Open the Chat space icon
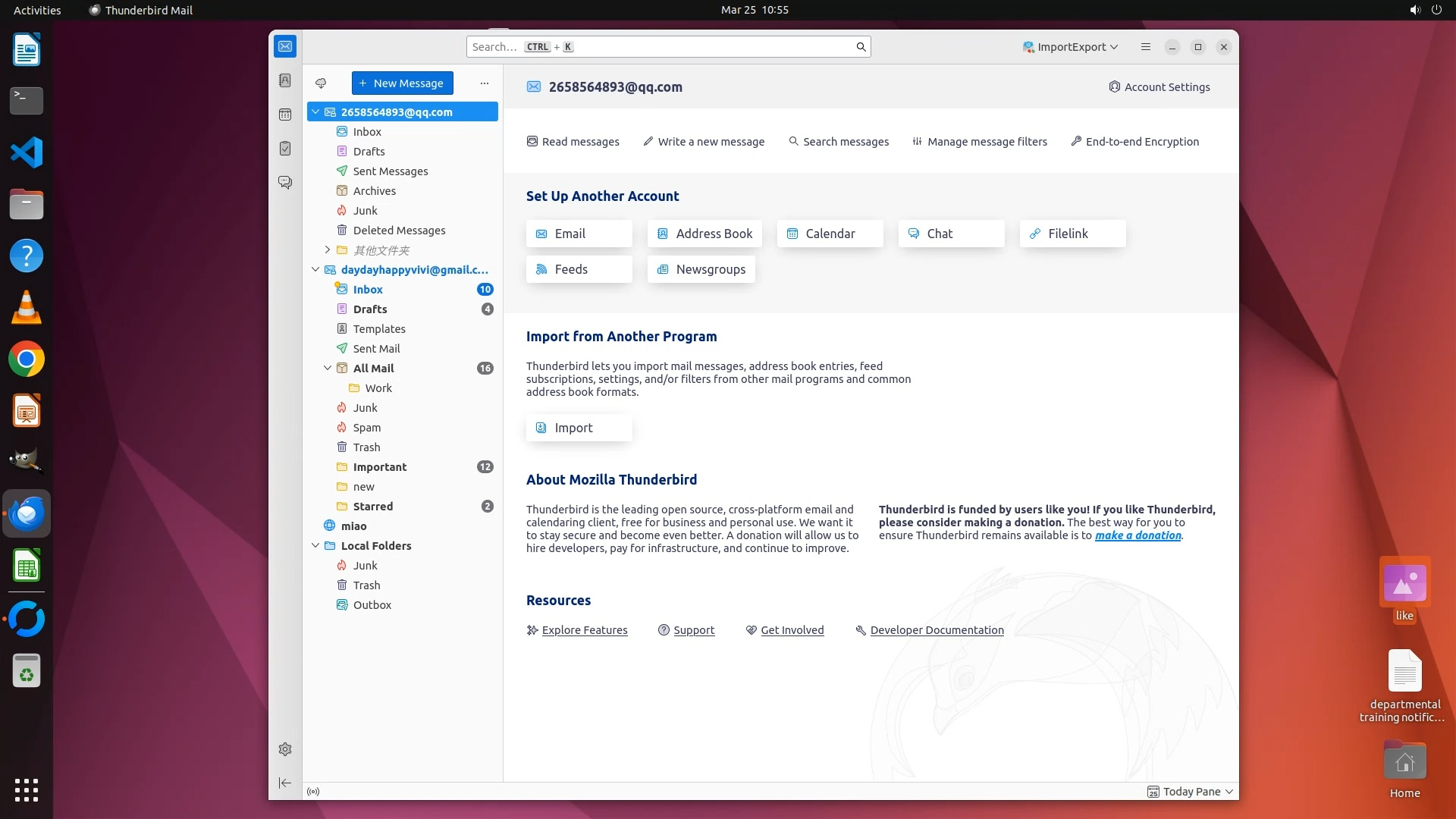Viewport: 1456px width, 819px height. point(285,183)
